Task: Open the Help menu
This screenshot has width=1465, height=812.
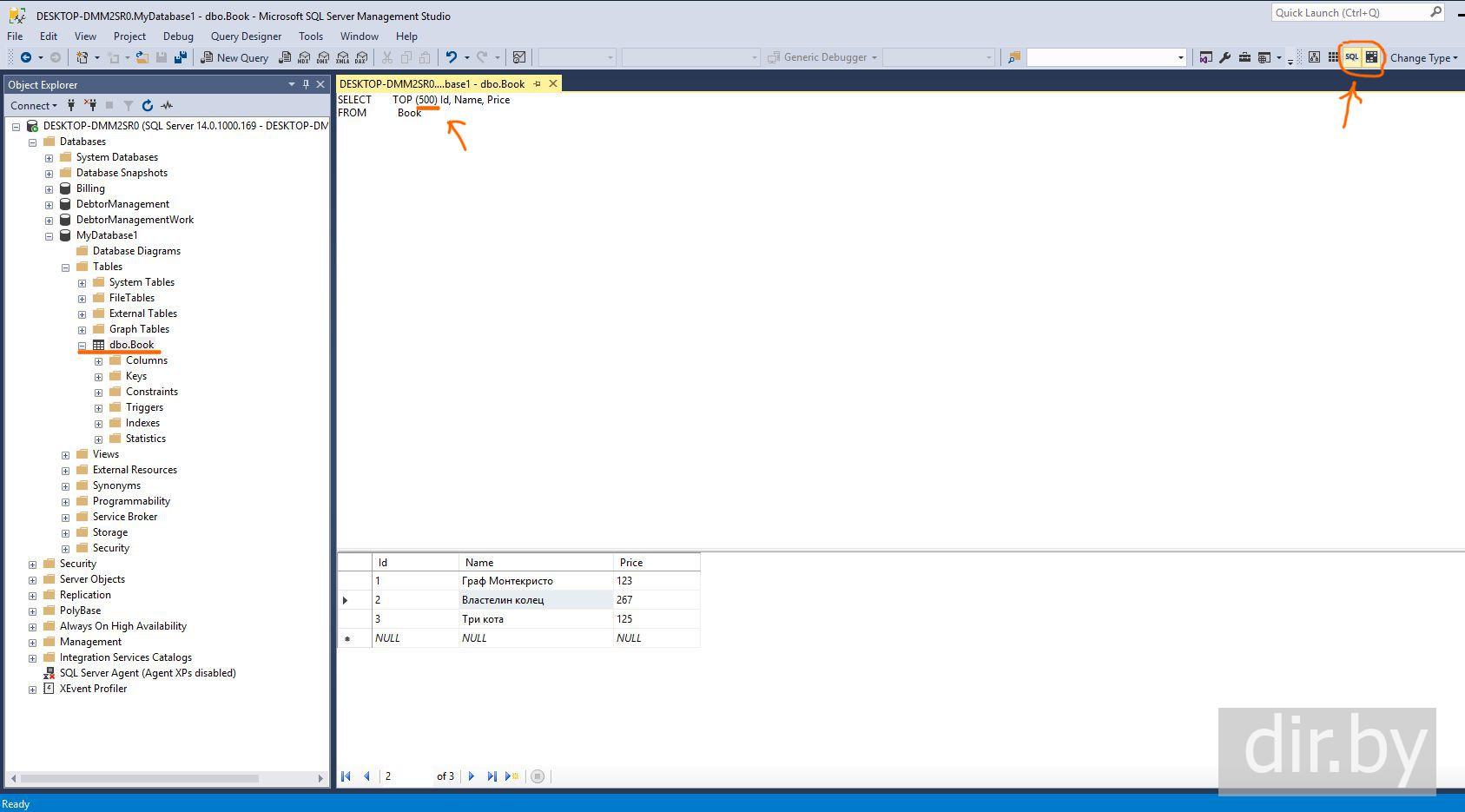Action: pos(406,36)
